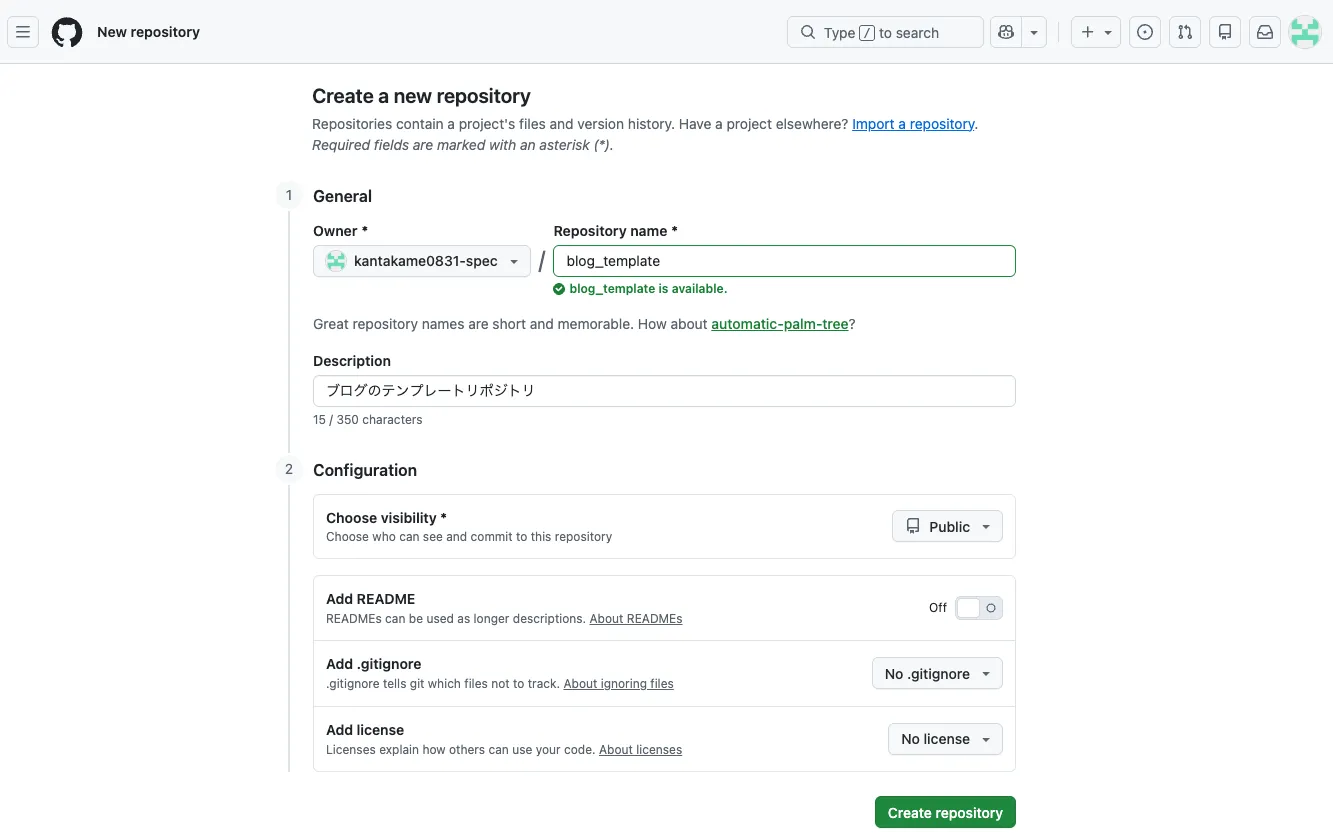Screen dimensions: 1333x838
Task: Click the 'blog_template is available.' message
Action: coord(640,289)
